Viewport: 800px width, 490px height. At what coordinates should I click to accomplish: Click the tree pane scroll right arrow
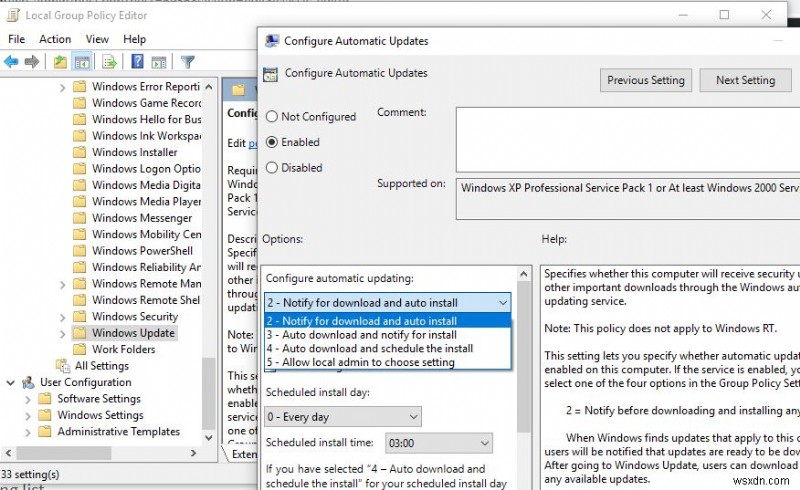click(x=193, y=453)
